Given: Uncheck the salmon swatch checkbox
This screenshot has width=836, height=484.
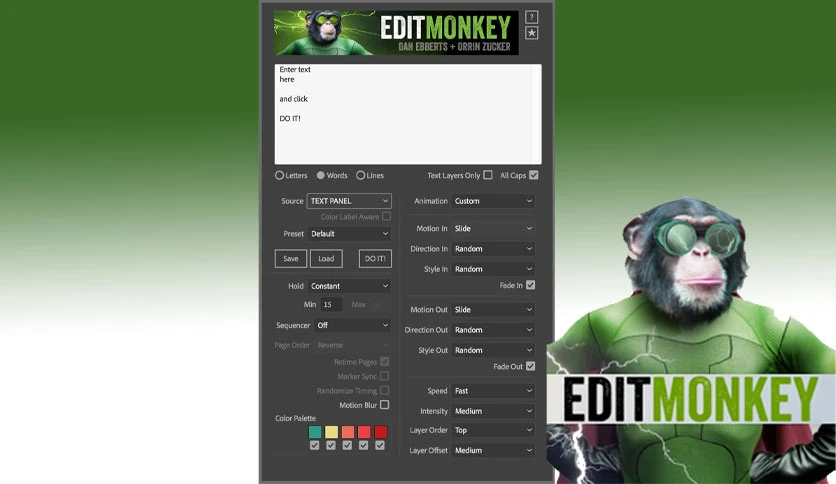Looking at the screenshot, I should click(x=348, y=445).
